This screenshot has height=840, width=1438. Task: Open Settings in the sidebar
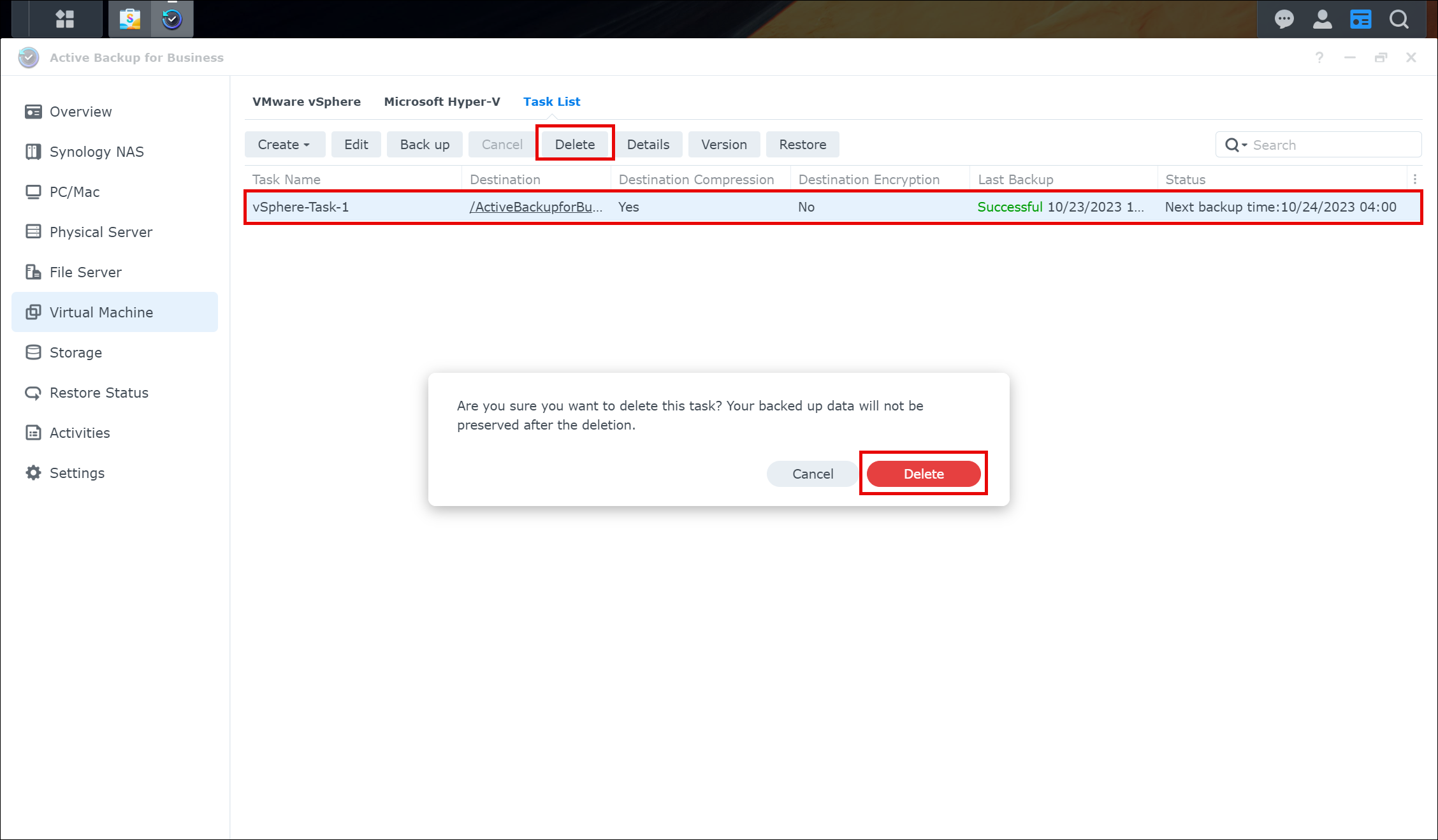click(x=76, y=473)
